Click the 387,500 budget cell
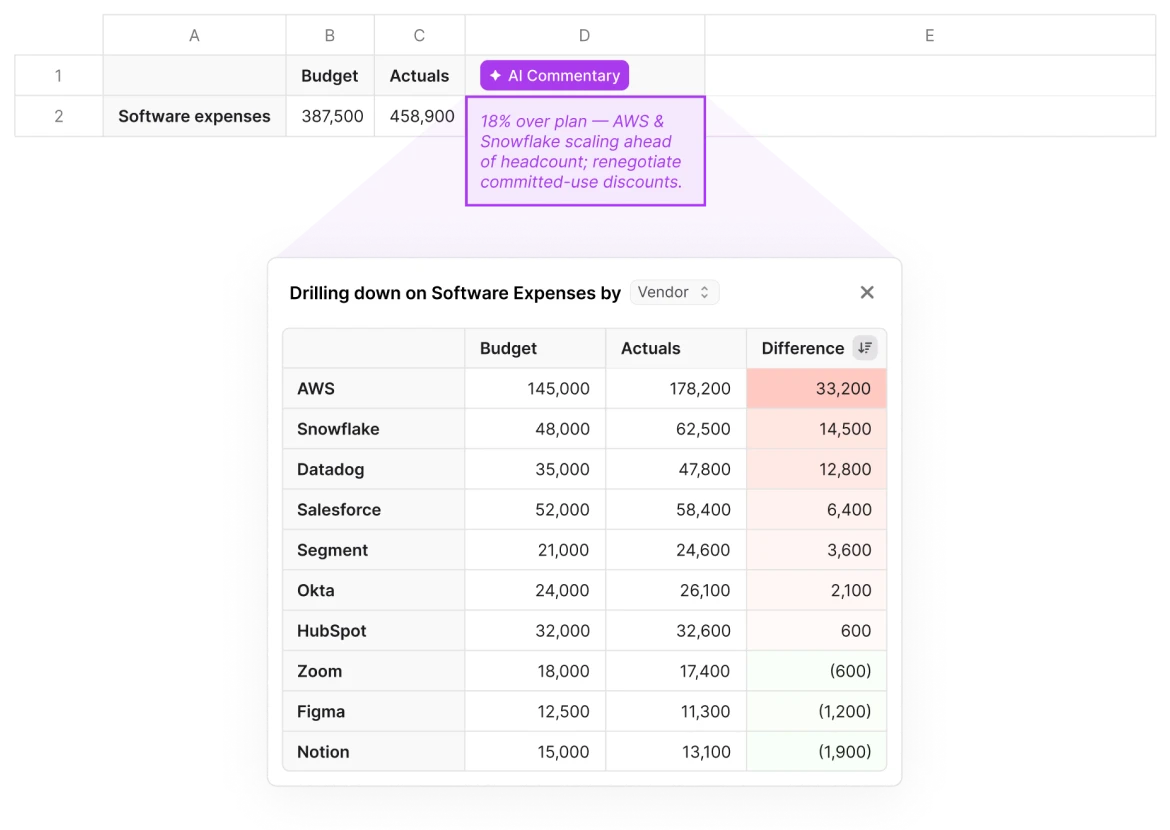The height and width of the screenshot is (830, 1170). coord(330,116)
